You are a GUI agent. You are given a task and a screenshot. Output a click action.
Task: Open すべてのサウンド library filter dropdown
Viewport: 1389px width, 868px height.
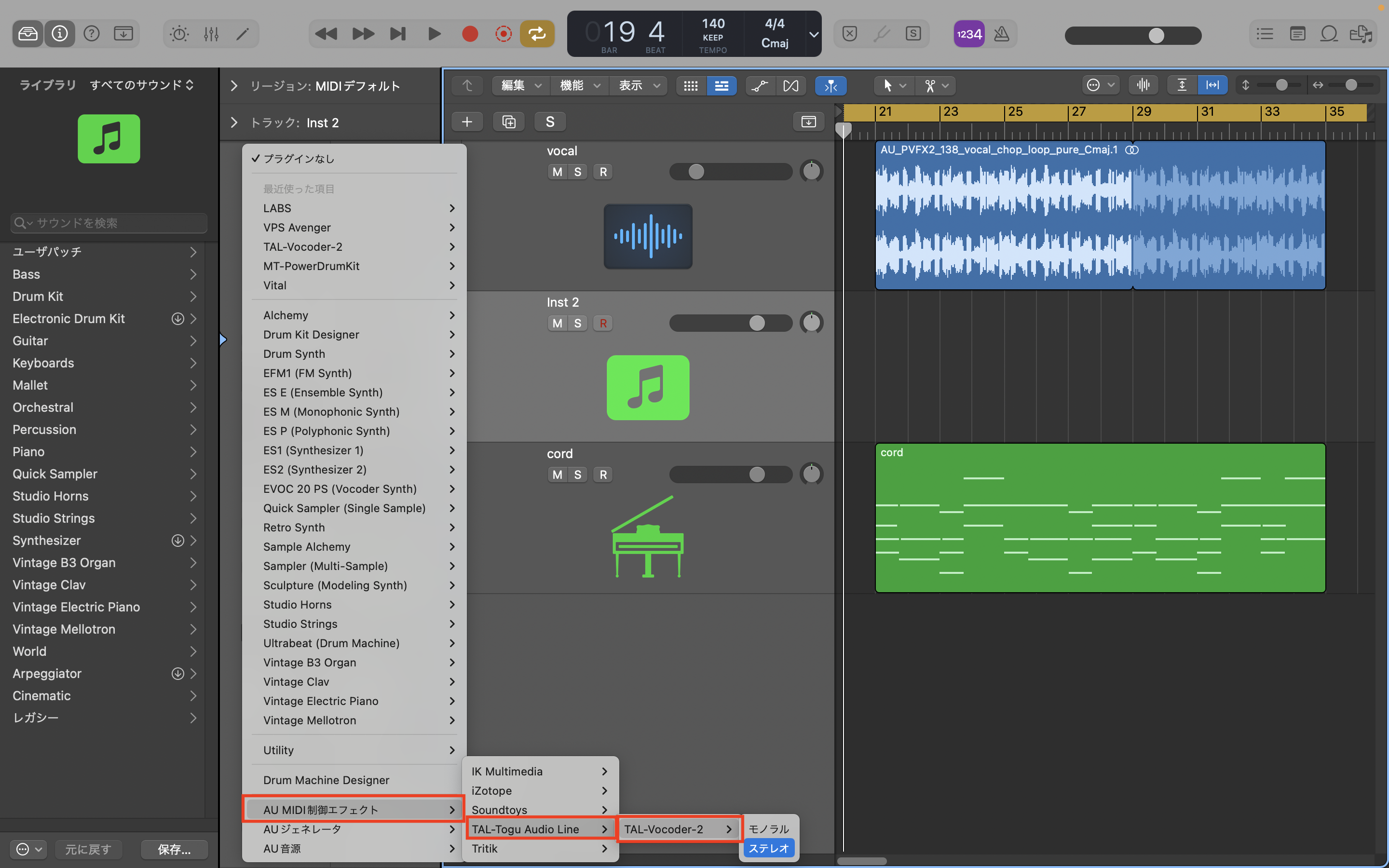pyautogui.click(x=142, y=85)
